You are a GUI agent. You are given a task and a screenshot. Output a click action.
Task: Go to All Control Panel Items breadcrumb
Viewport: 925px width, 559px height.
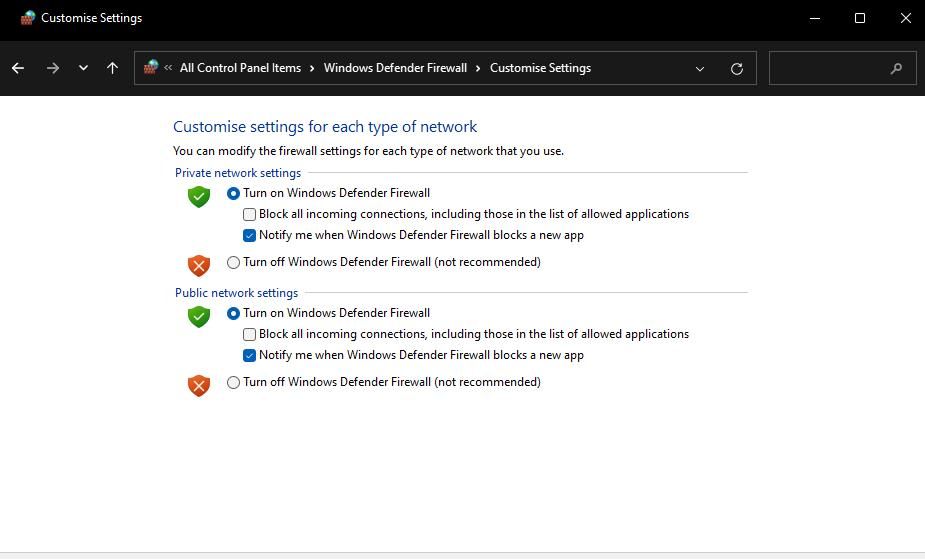click(x=240, y=68)
